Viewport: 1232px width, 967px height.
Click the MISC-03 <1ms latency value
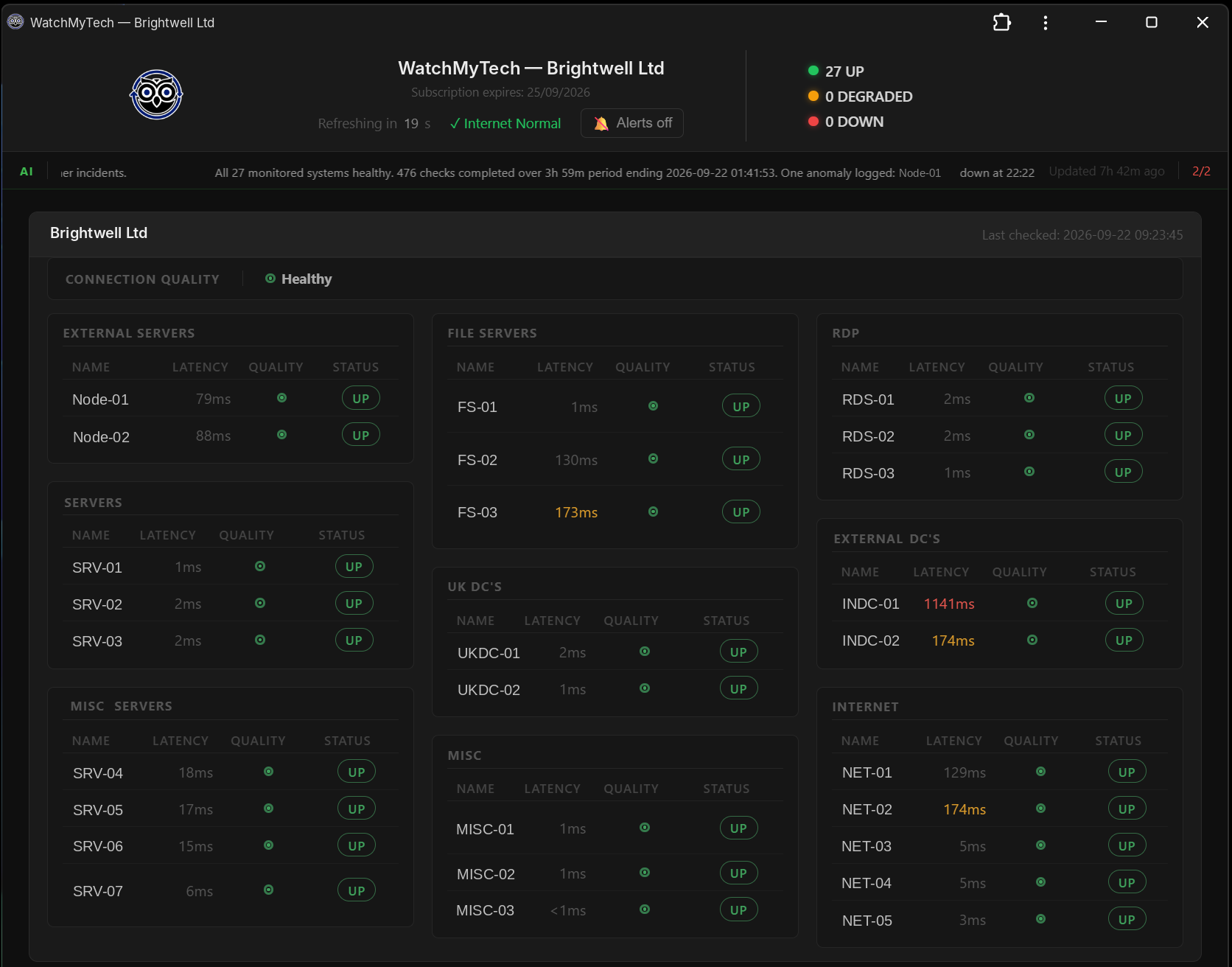(x=568, y=911)
